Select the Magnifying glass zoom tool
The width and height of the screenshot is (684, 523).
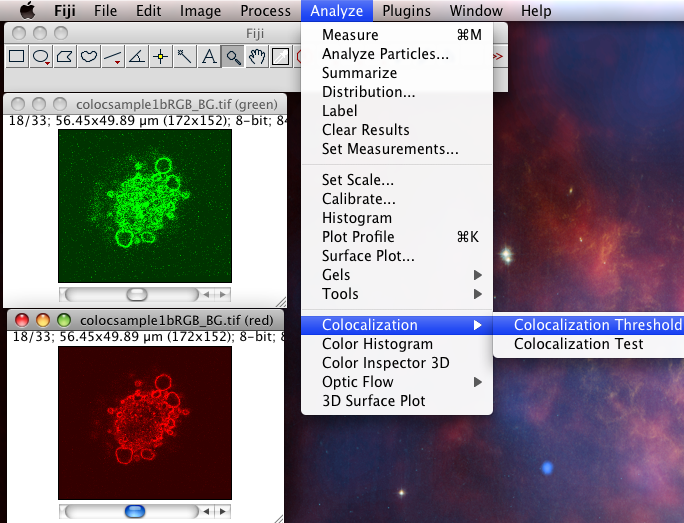pos(233,57)
